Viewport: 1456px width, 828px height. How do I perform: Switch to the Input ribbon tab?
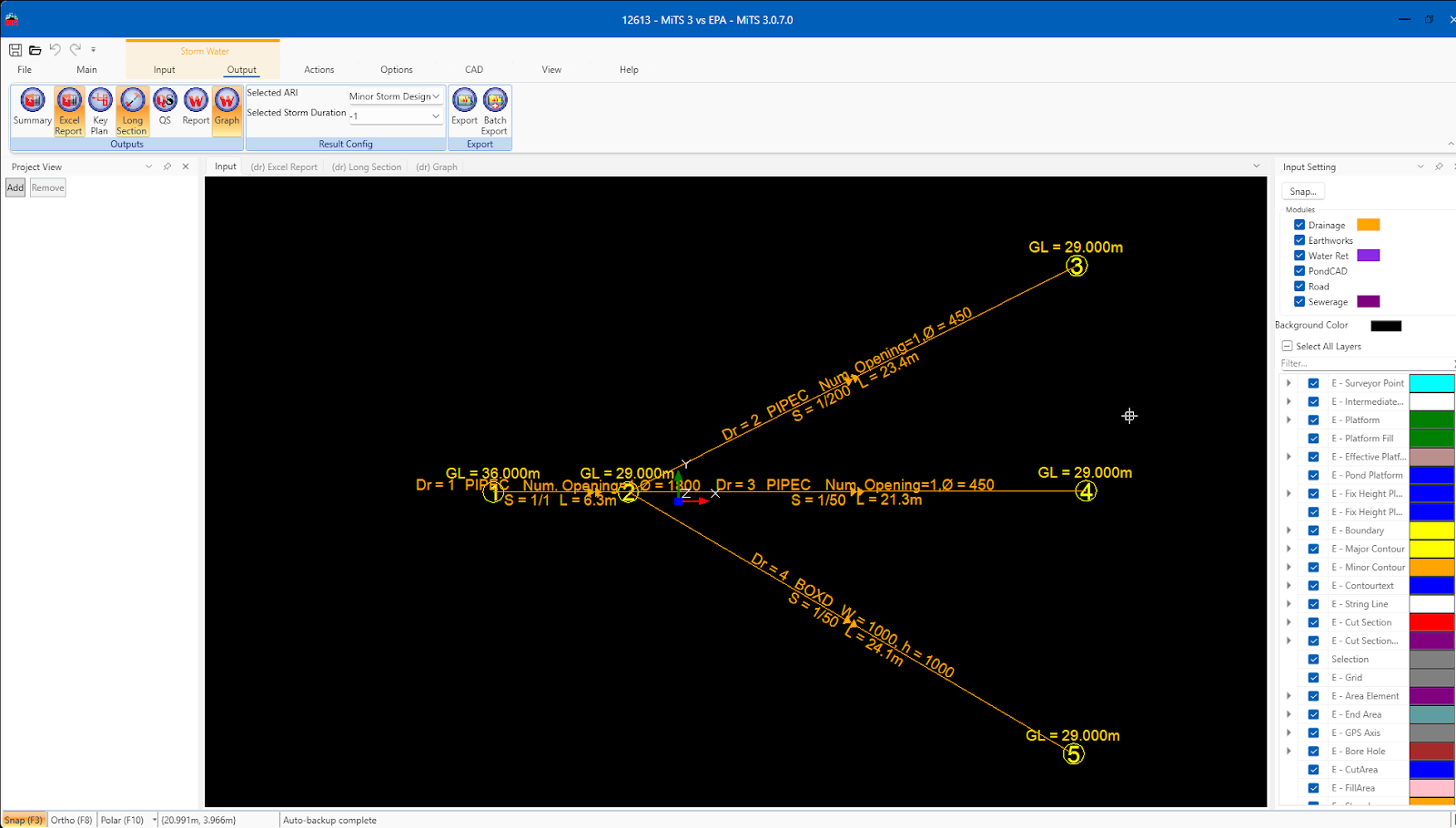(x=165, y=69)
